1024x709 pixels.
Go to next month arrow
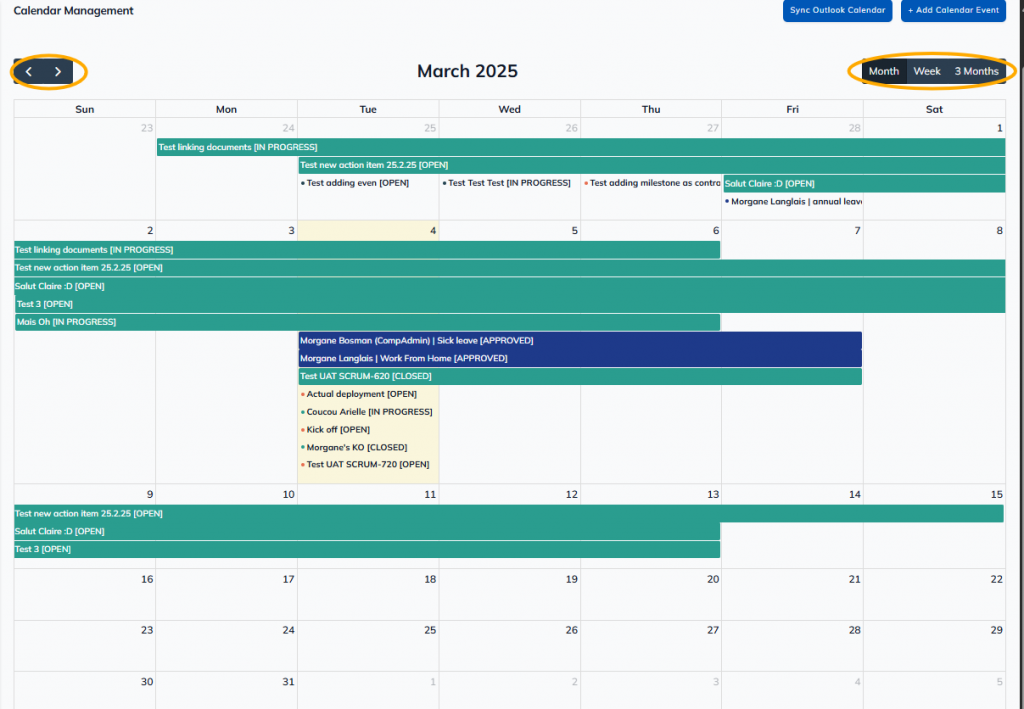[x=58, y=72]
